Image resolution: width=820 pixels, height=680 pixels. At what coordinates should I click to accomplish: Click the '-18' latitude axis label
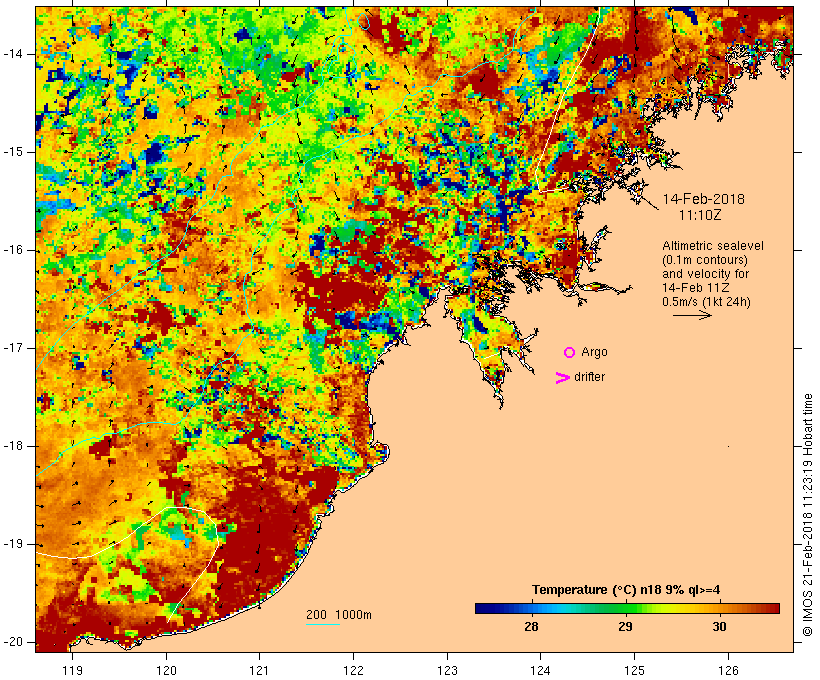(13, 446)
